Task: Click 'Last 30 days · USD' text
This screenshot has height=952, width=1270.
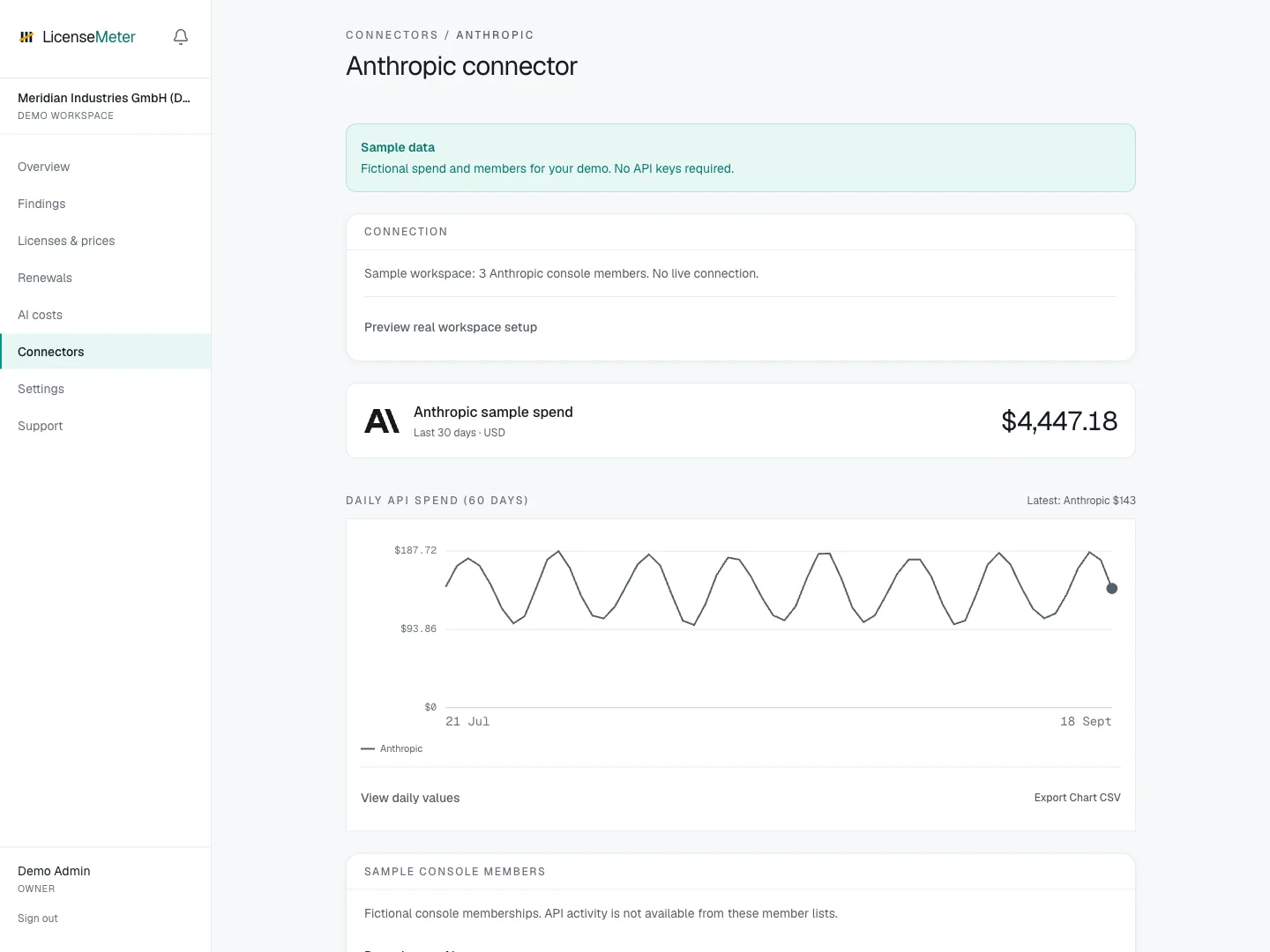Action: click(459, 433)
